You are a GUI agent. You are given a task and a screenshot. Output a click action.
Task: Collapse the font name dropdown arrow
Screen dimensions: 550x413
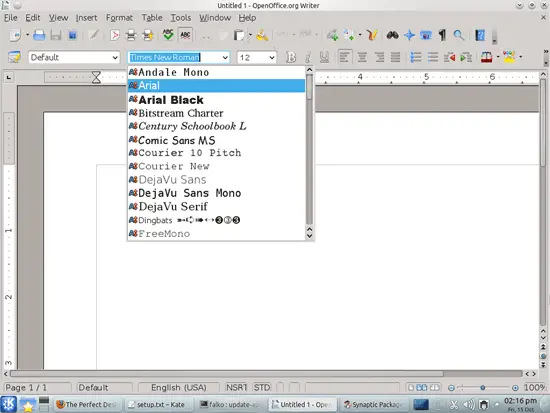point(225,57)
